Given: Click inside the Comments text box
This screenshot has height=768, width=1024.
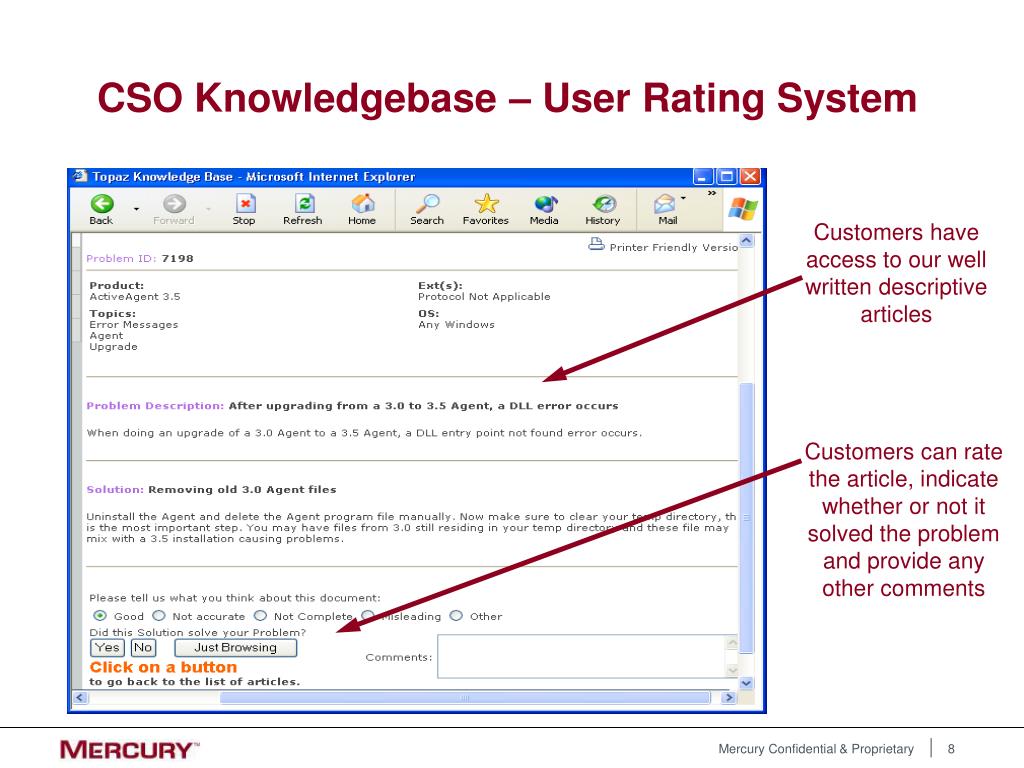Looking at the screenshot, I should (x=582, y=656).
